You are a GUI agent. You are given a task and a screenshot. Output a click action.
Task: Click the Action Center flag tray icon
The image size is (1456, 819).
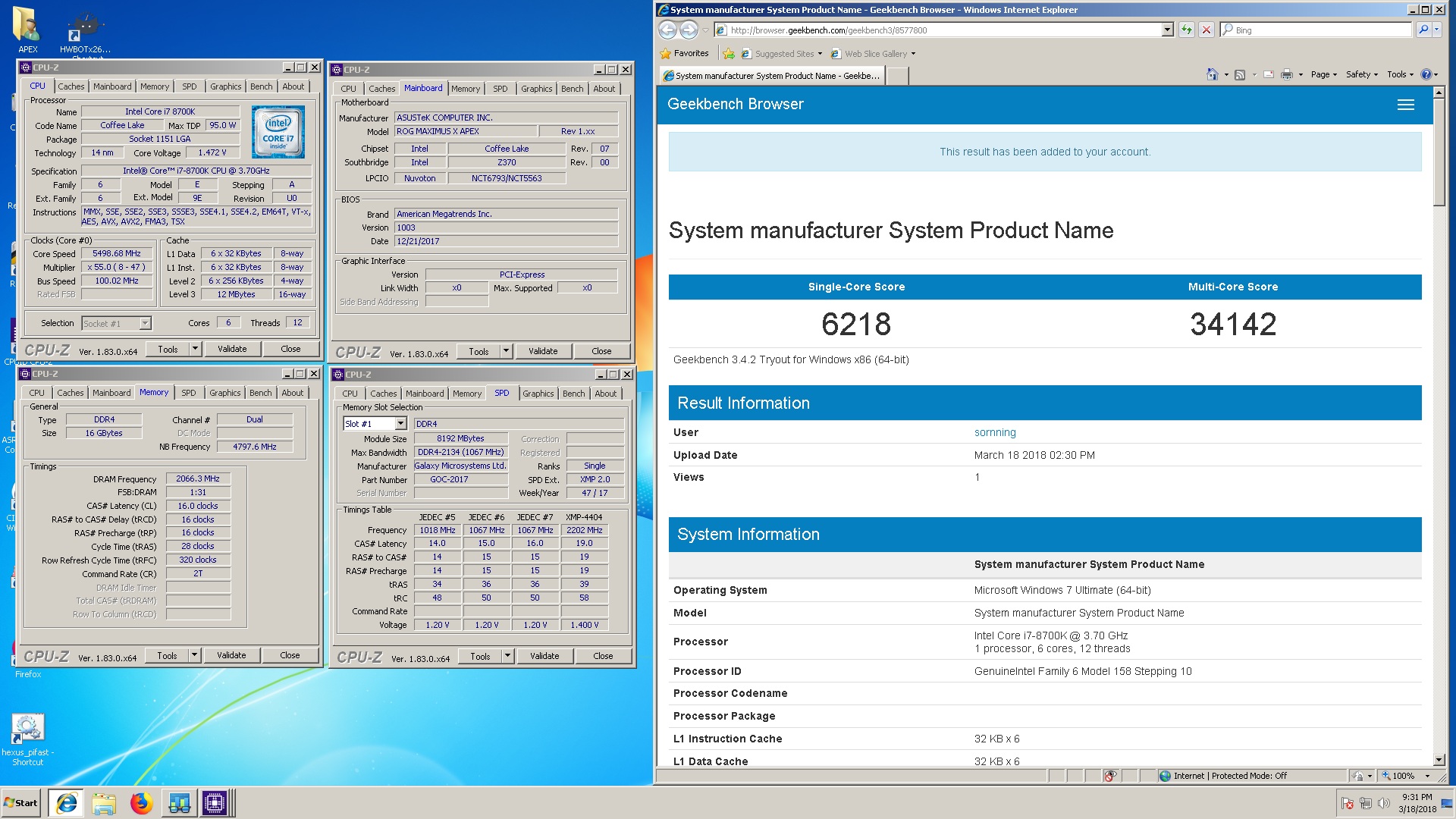coord(1348,803)
